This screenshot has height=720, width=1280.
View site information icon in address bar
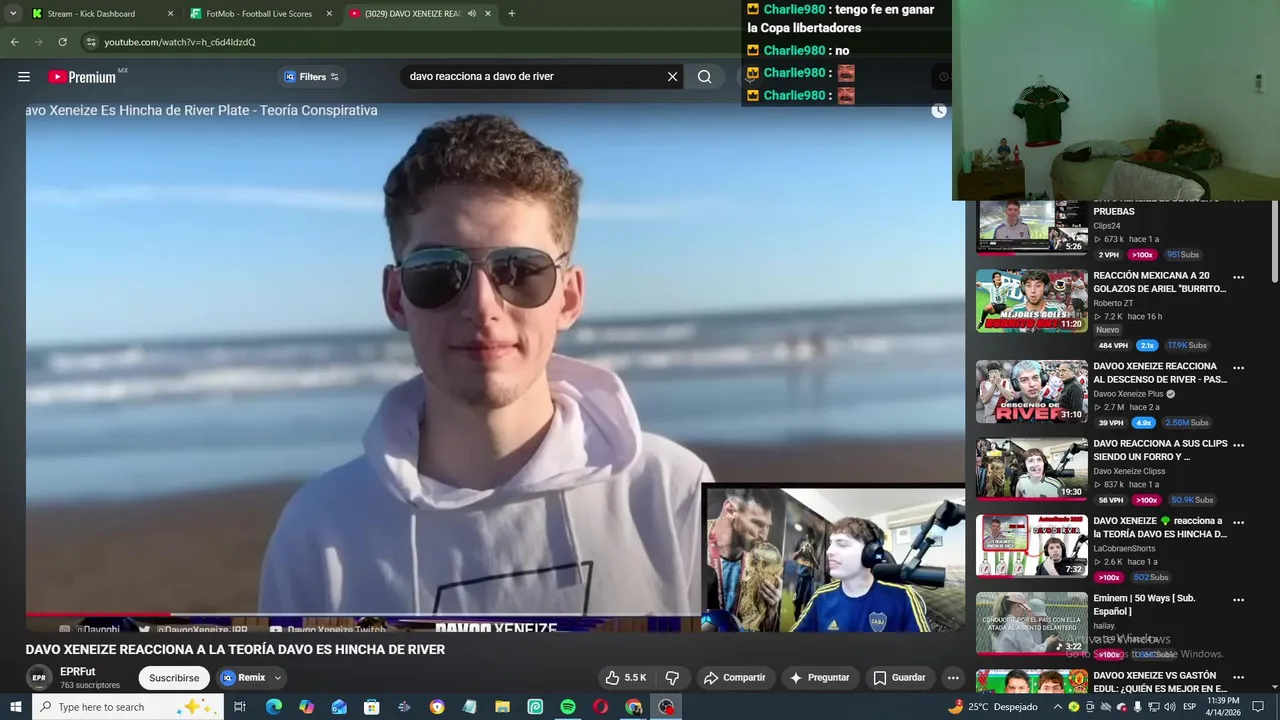[x=91, y=42]
